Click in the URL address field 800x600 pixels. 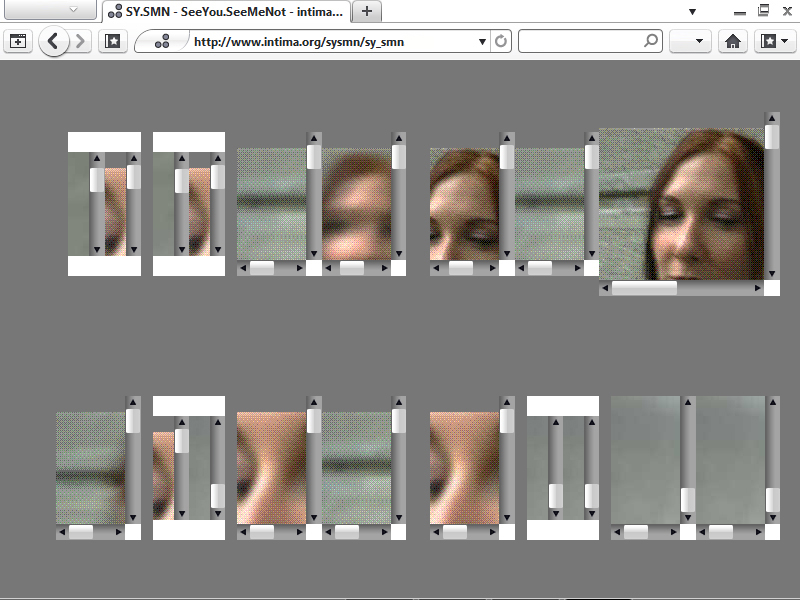point(330,42)
